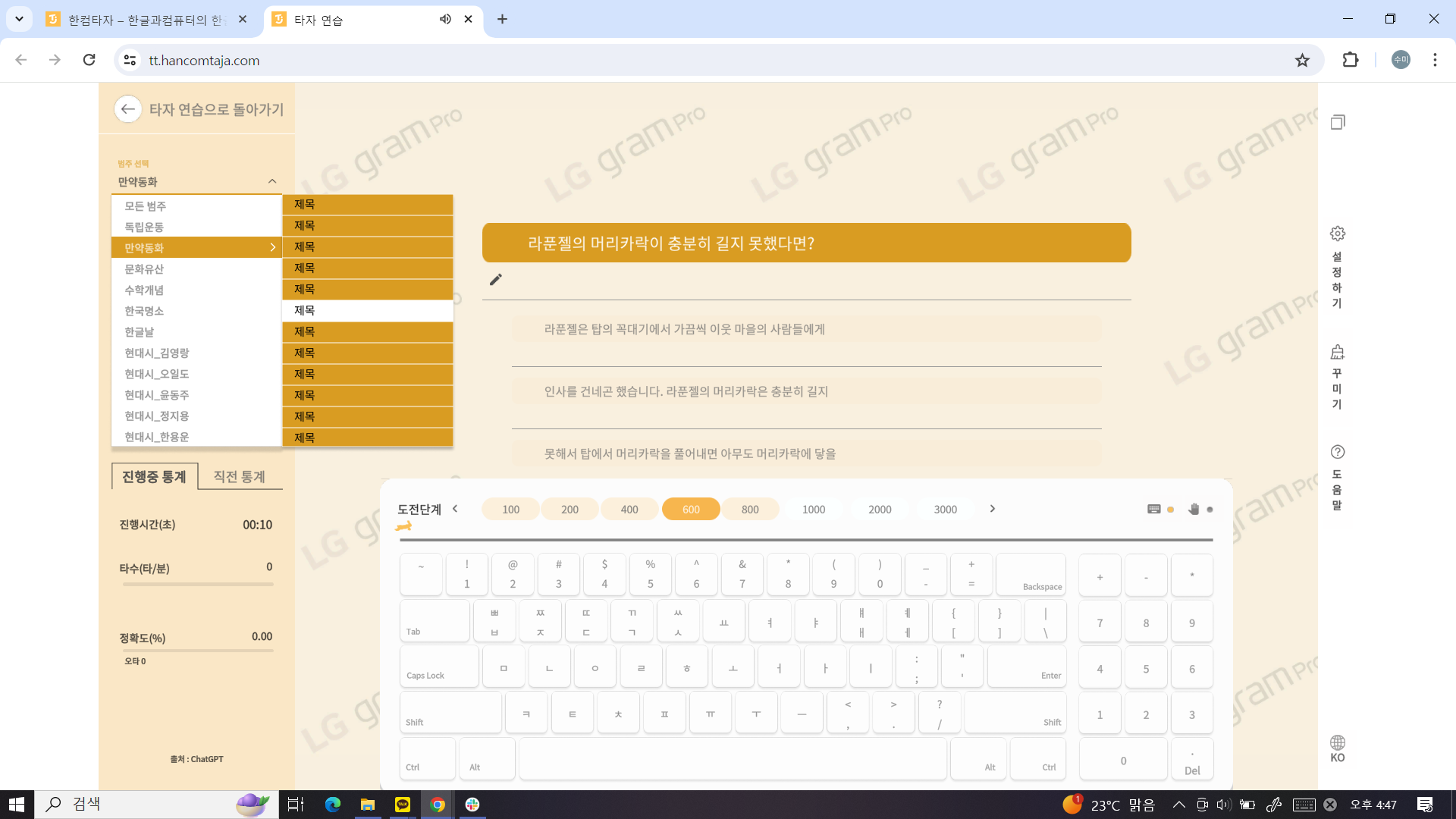The width and height of the screenshot is (1456, 819).
Task: Open the 설정하기 settings gear icon
Action: click(x=1338, y=234)
